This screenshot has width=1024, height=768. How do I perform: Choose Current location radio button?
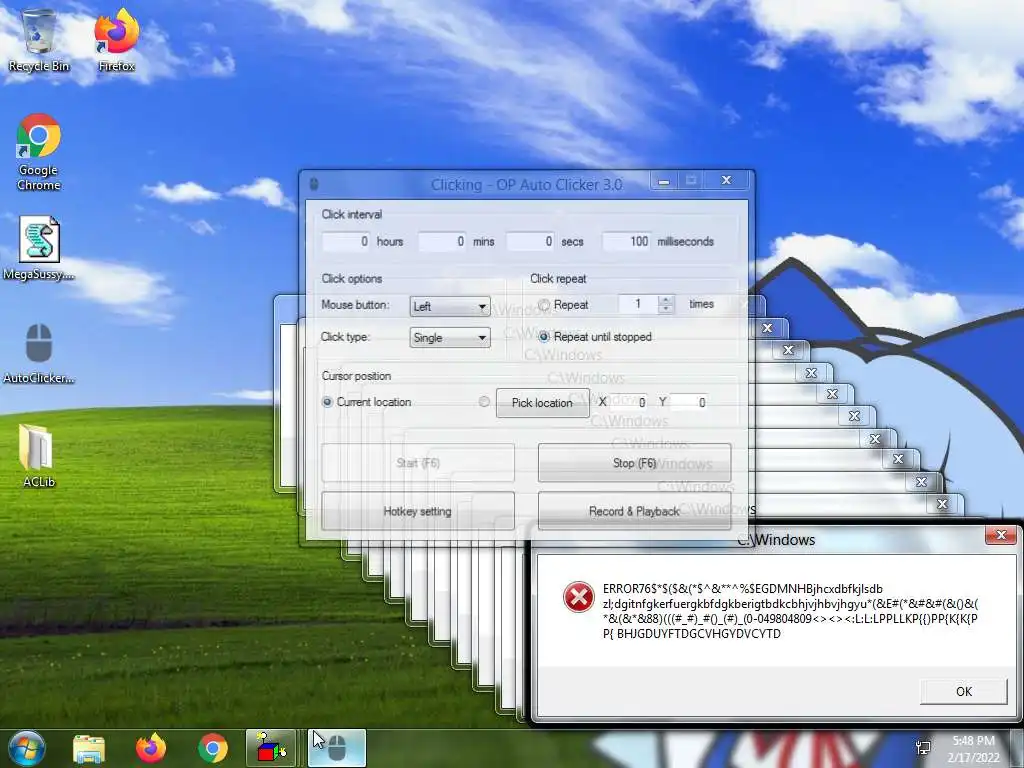click(327, 402)
